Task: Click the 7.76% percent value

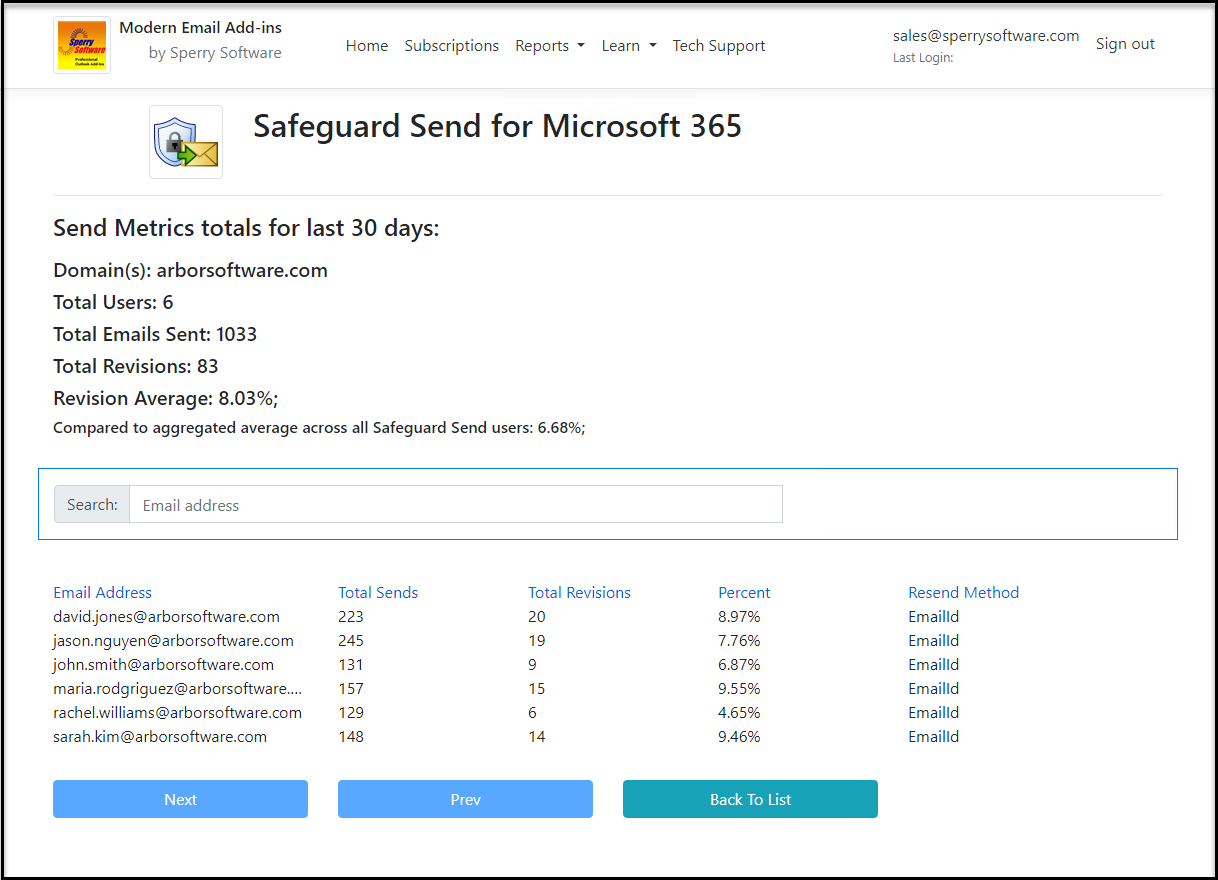Action: 739,640
